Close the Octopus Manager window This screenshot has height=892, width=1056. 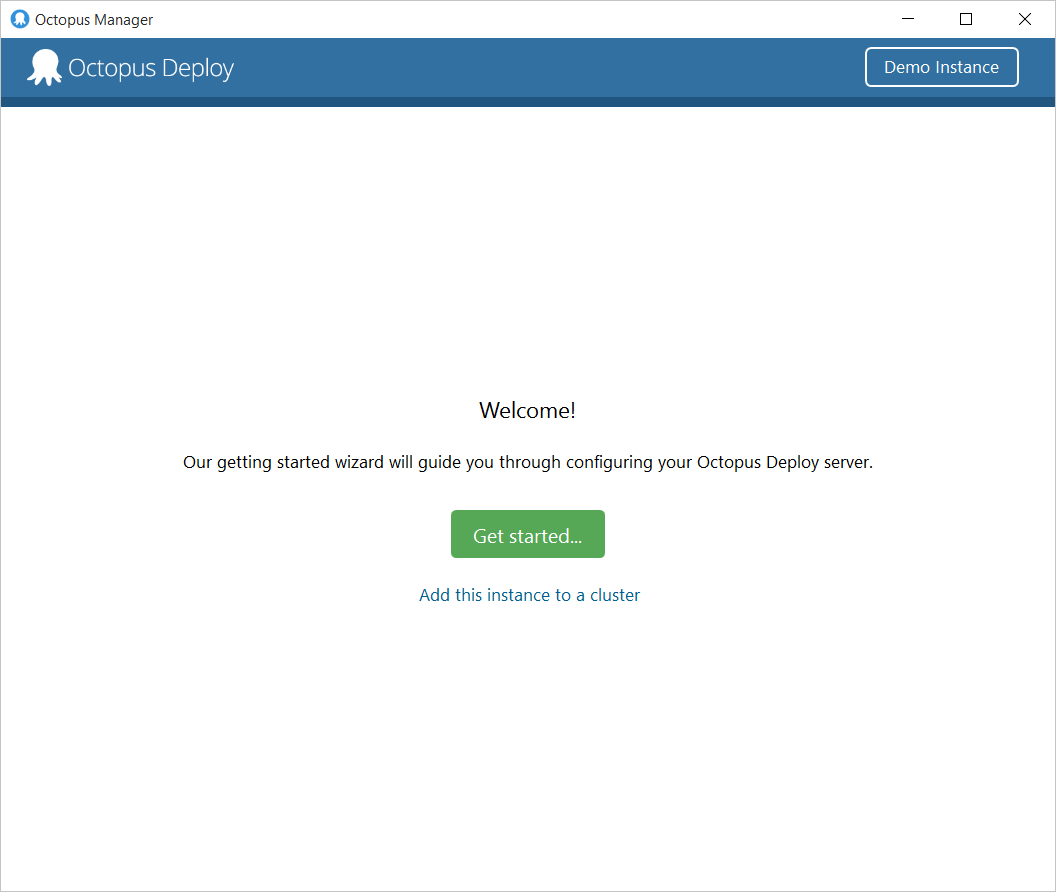1024,19
